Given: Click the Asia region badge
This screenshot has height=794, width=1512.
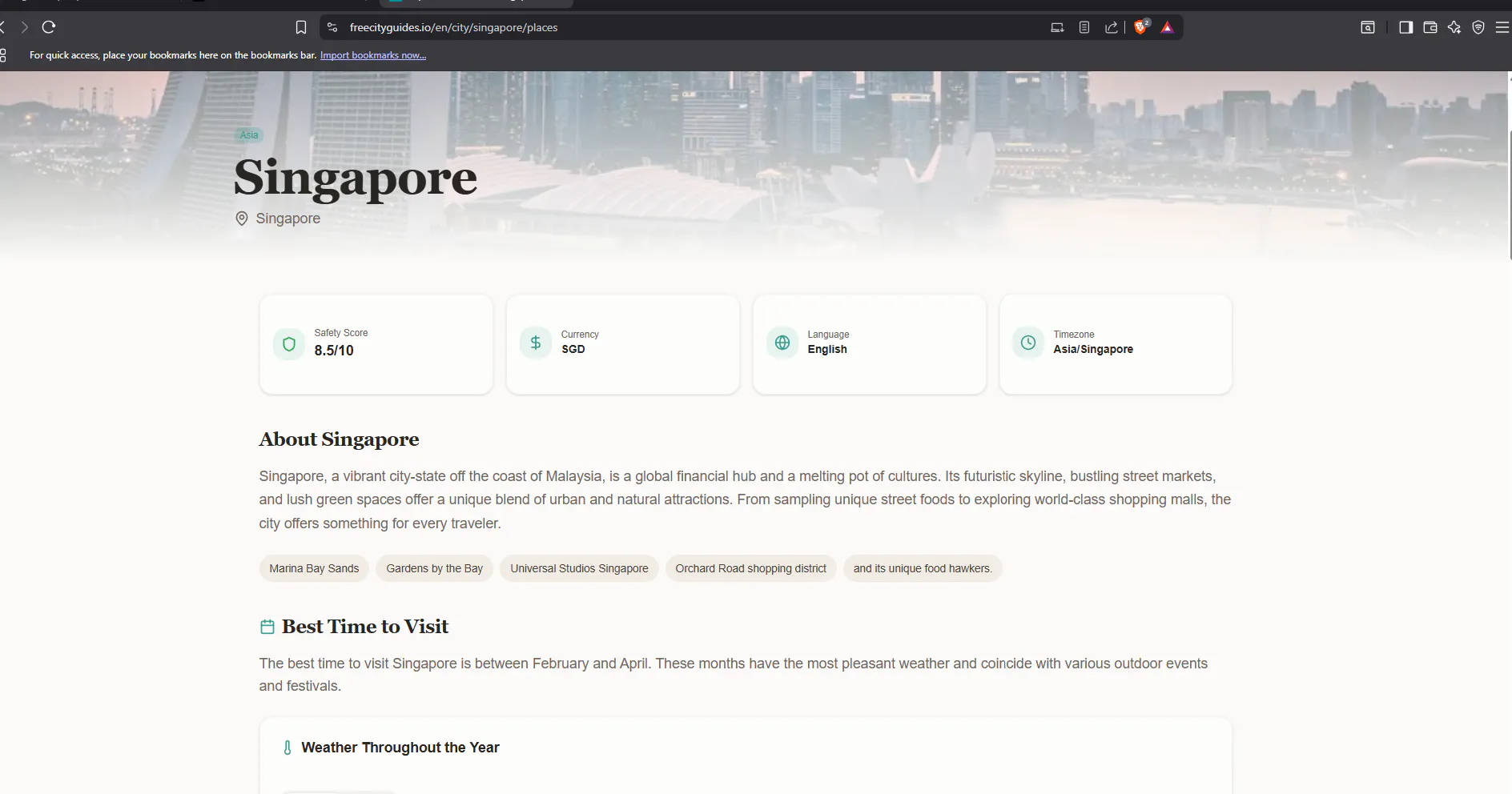Looking at the screenshot, I should click(249, 135).
